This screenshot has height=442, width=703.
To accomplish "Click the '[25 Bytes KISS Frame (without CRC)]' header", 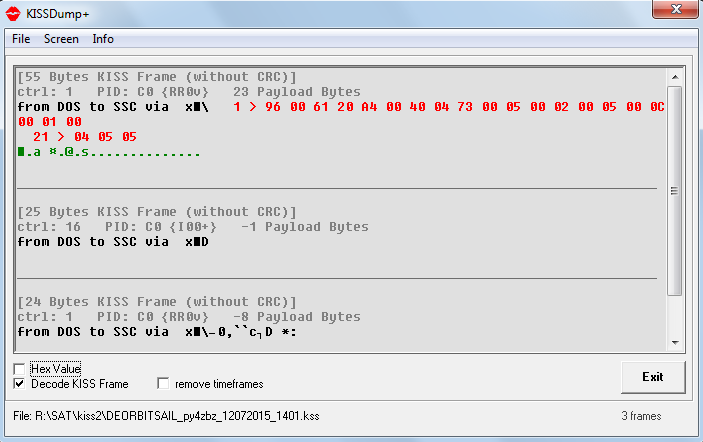I will tap(156, 212).
